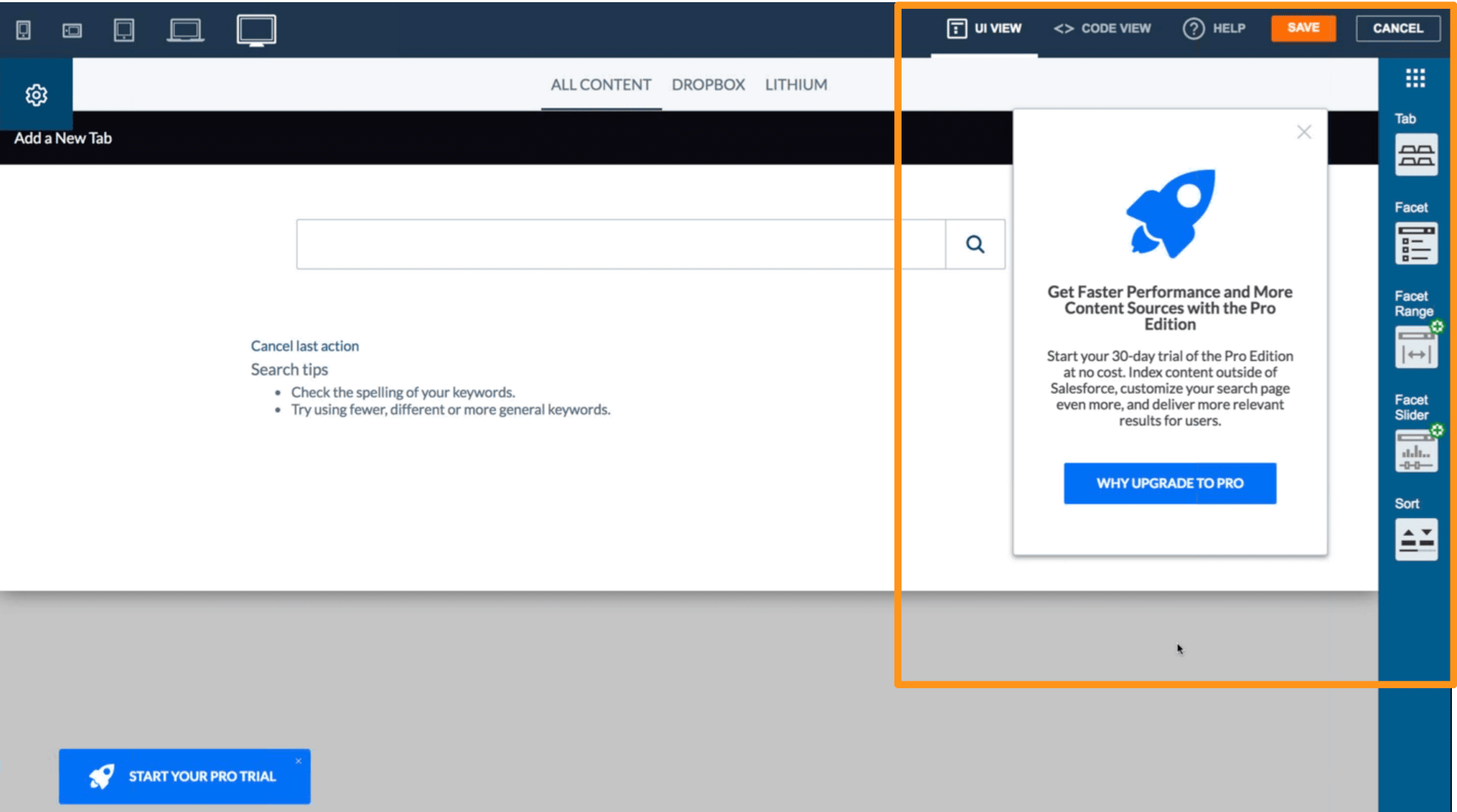Click inside the search input box
Image resolution: width=1457 pixels, height=812 pixels.
(621, 244)
